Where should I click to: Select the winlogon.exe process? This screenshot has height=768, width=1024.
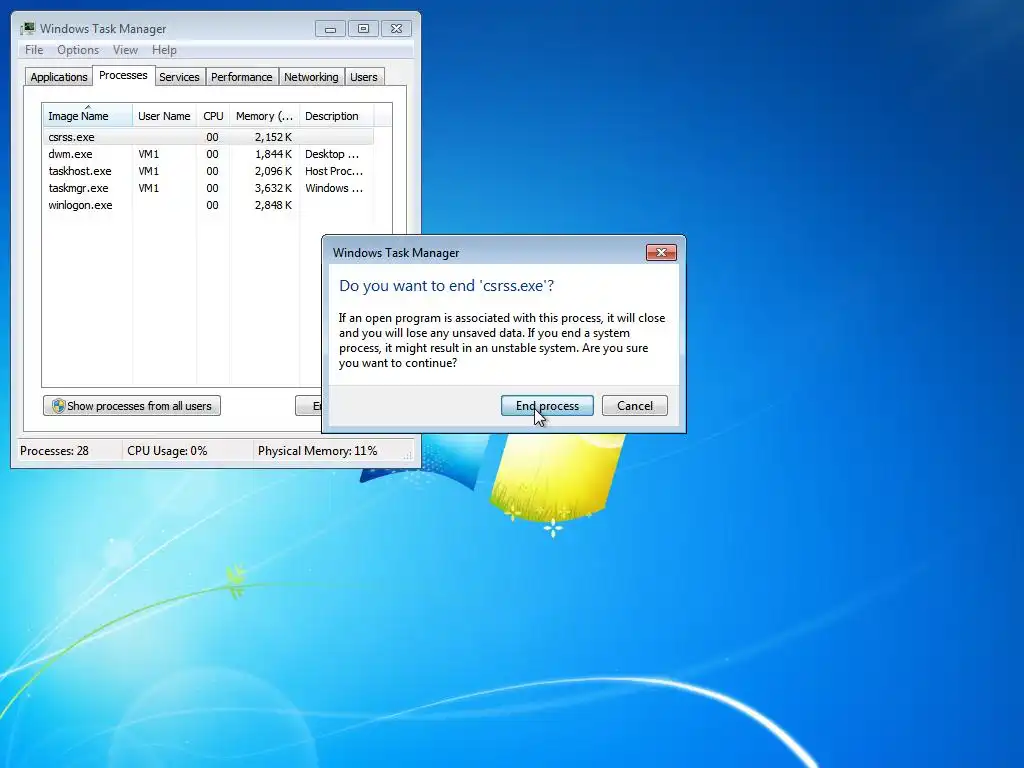point(208,205)
